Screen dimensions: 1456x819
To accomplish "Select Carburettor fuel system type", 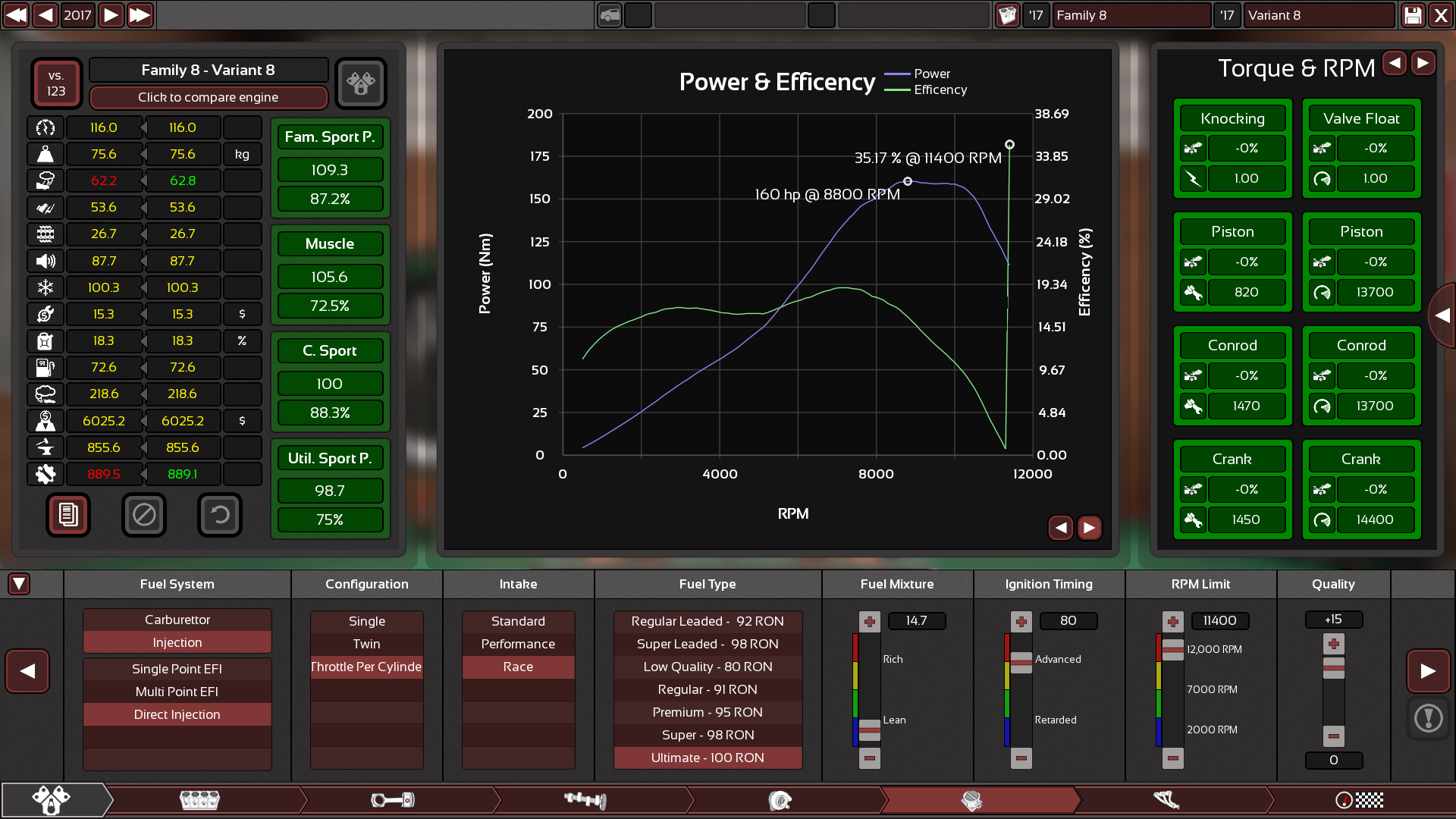I will (x=177, y=620).
